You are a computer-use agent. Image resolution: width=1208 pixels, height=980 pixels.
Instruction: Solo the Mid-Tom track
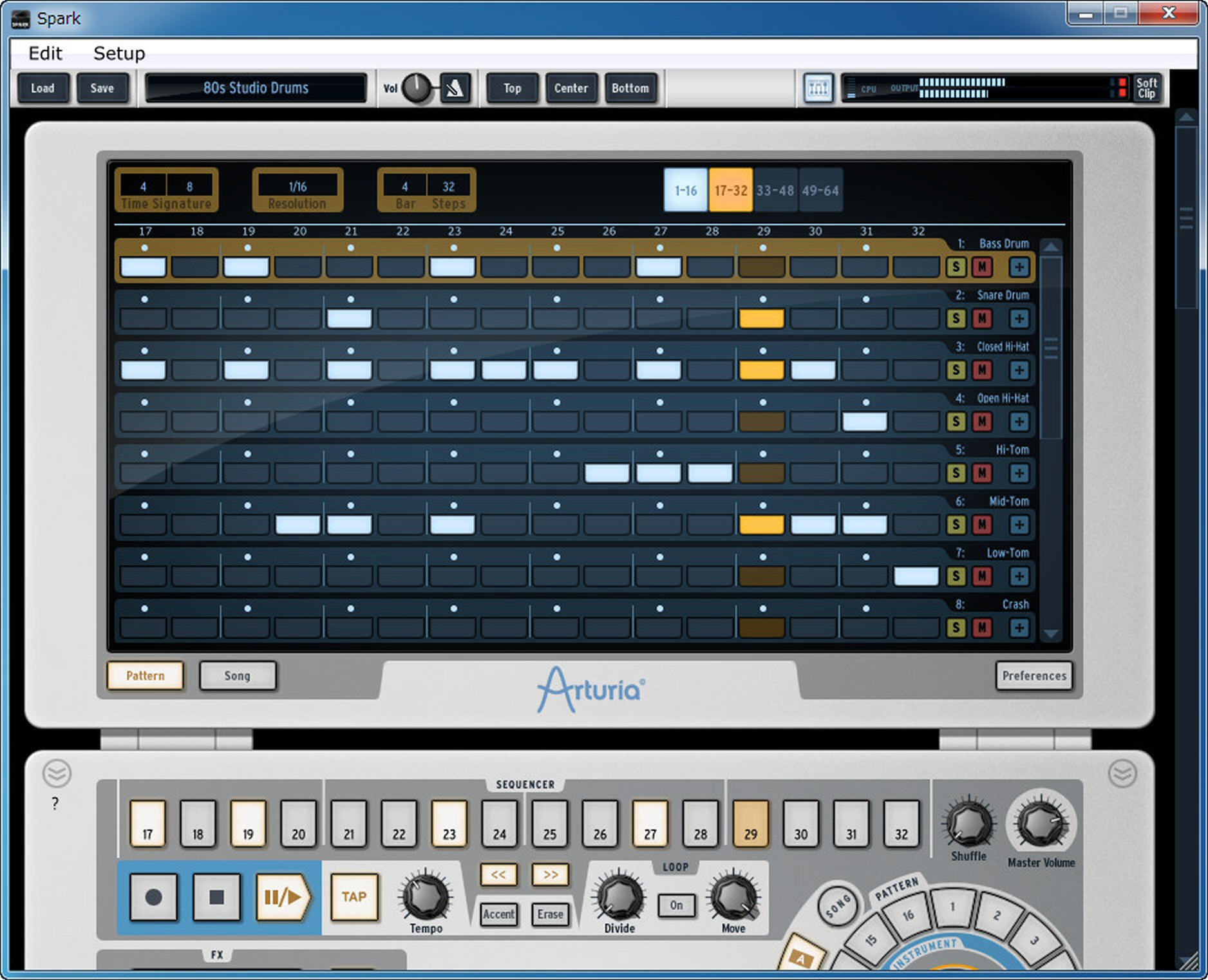pos(956,524)
